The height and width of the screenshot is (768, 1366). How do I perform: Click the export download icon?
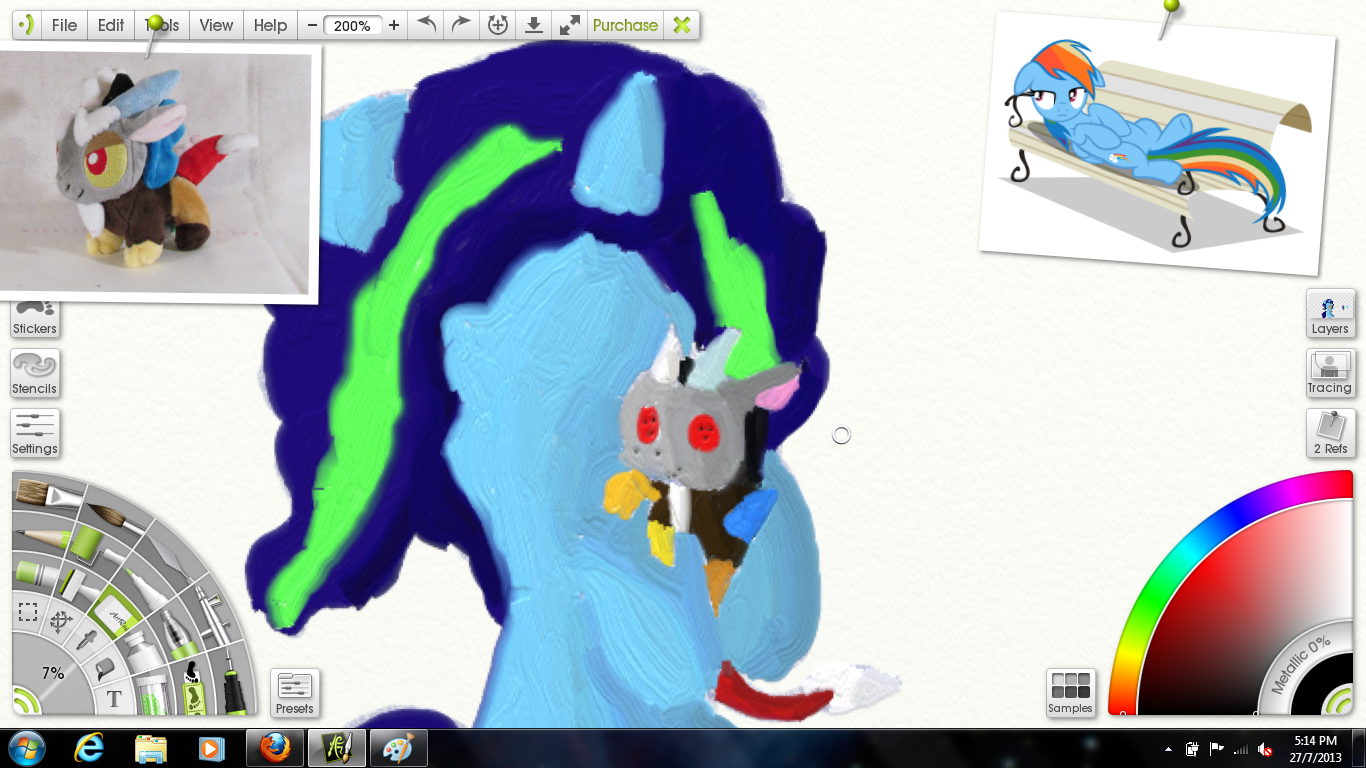pyautogui.click(x=534, y=25)
